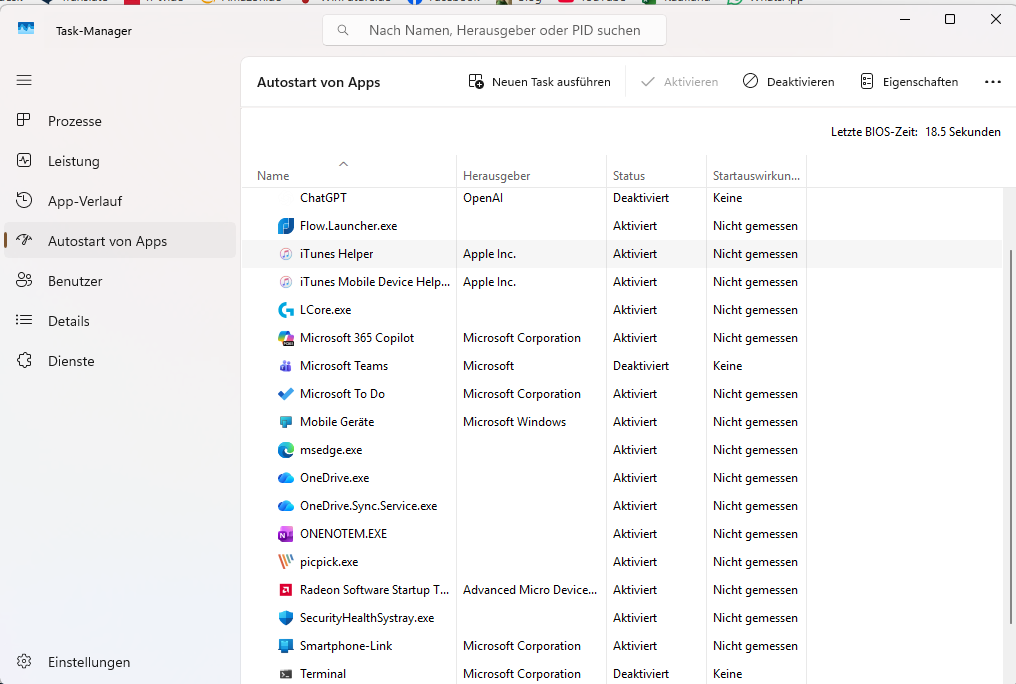
Task: Click the Microsoft To Do checkmark icon
Action: (x=286, y=394)
